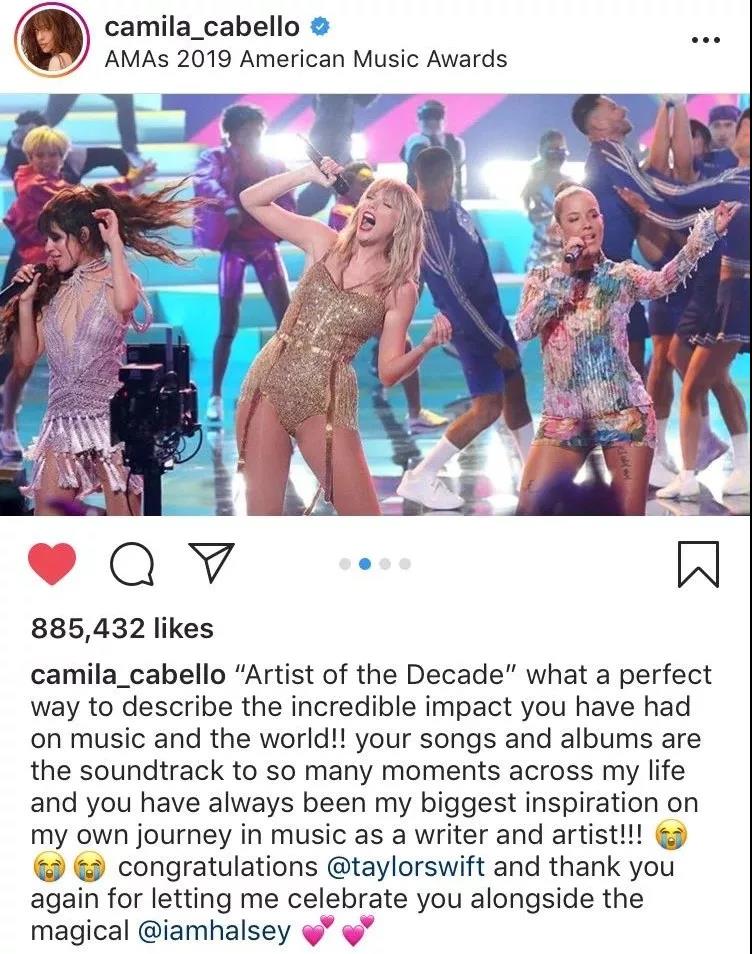752x954 pixels.
Task: Open camila_cabello username in the caption
Action: [x=128, y=675]
